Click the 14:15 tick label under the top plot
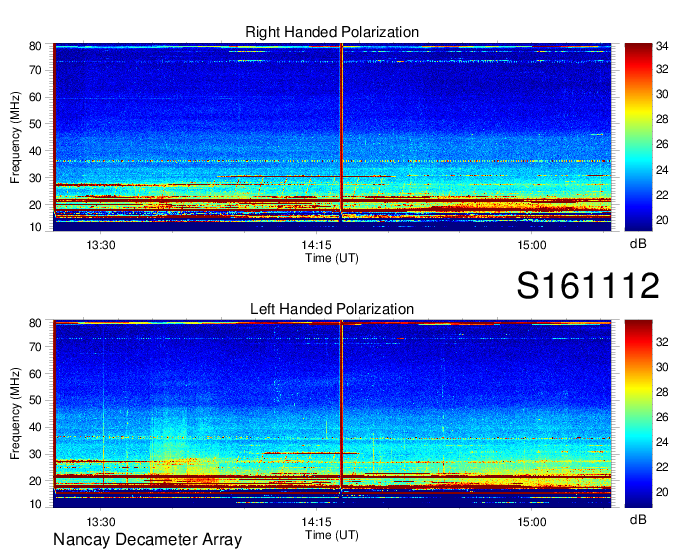The height and width of the screenshot is (552, 680). [317, 245]
